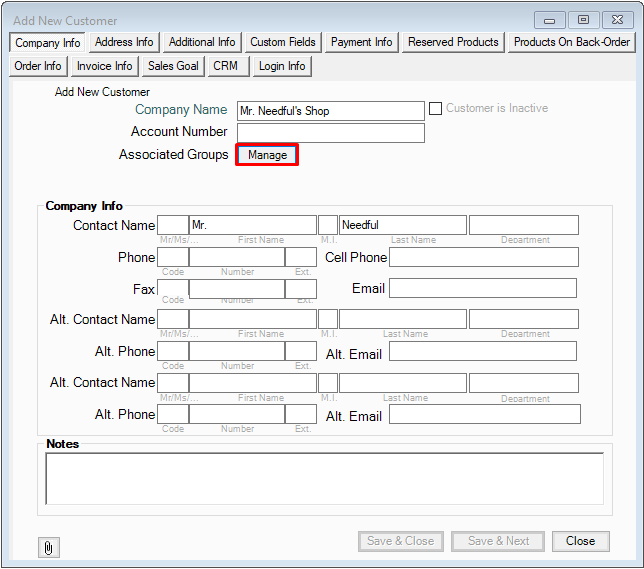
Task: Click the Cell Phone text field
Action: pos(483,258)
